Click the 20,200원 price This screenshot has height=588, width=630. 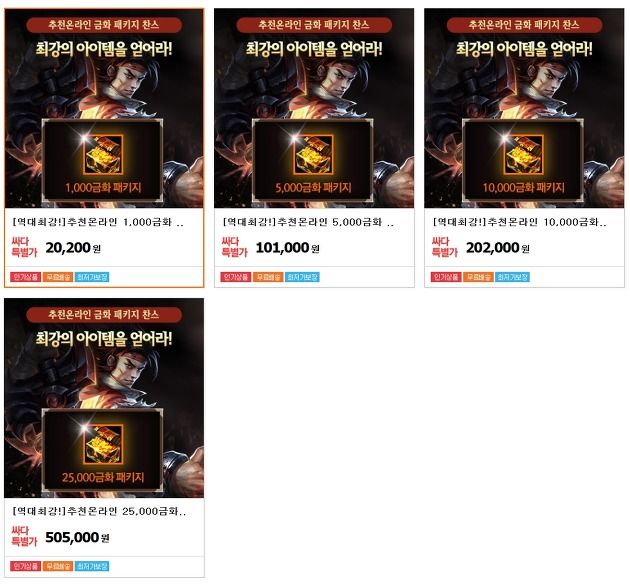click(x=73, y=248)
